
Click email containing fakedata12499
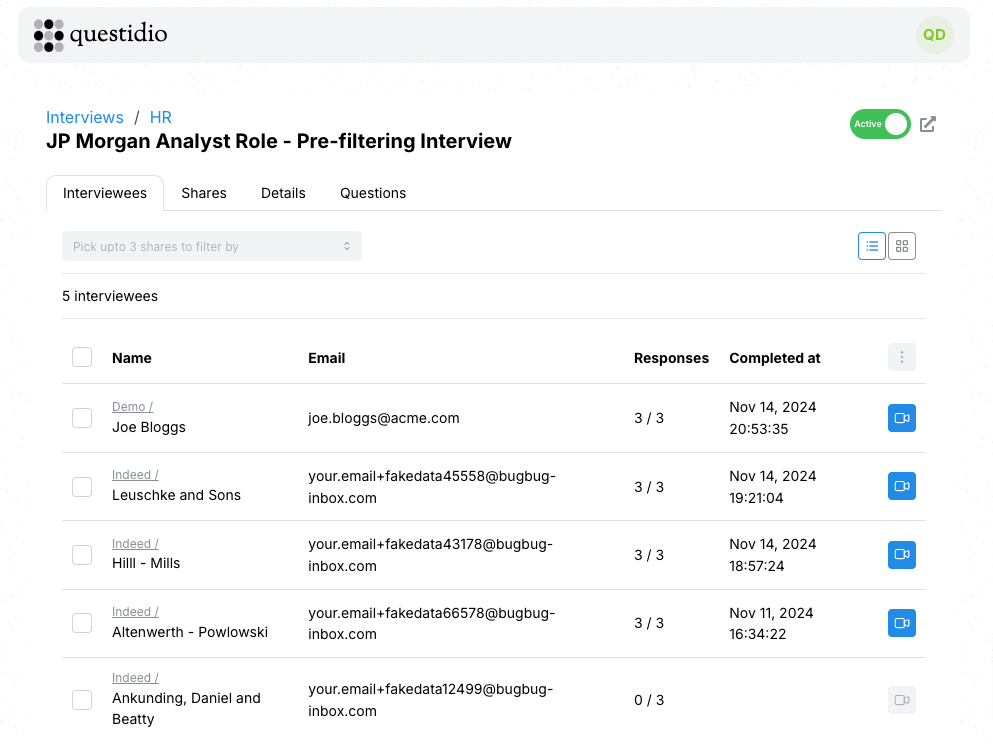[431, 700]
